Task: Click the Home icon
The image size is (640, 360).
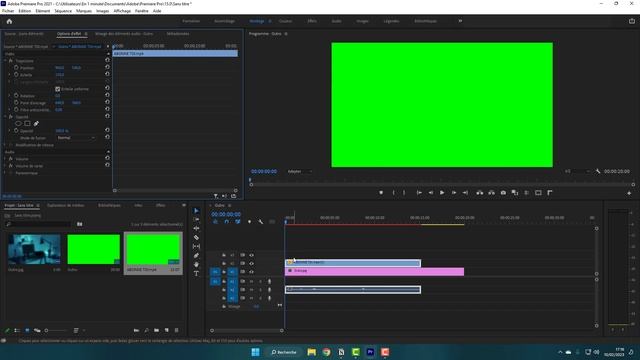Action: (x=9, y=21)
